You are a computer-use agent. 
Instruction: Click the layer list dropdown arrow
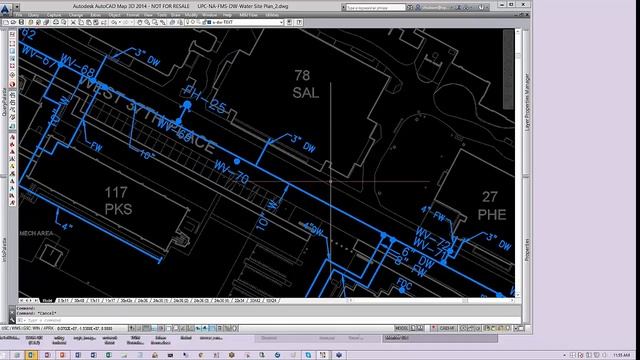tap(281, 22)
